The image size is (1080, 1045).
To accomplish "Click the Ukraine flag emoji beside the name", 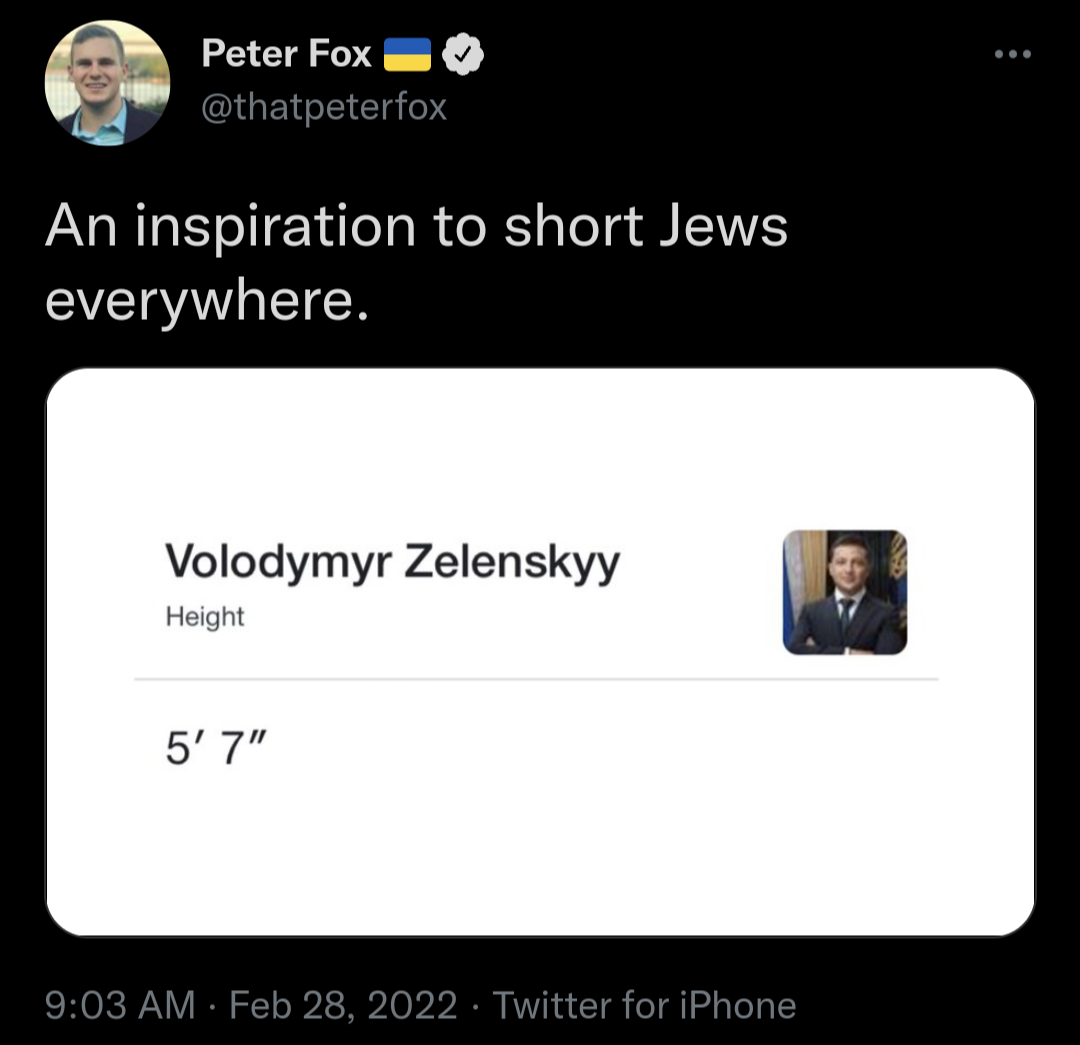I will (407, 55).
